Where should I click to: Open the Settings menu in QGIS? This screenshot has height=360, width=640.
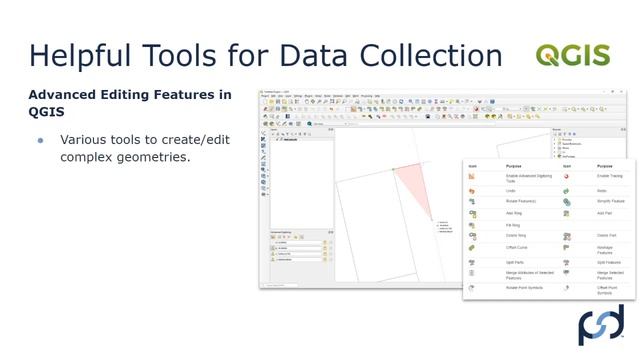[x=298, y=96]
